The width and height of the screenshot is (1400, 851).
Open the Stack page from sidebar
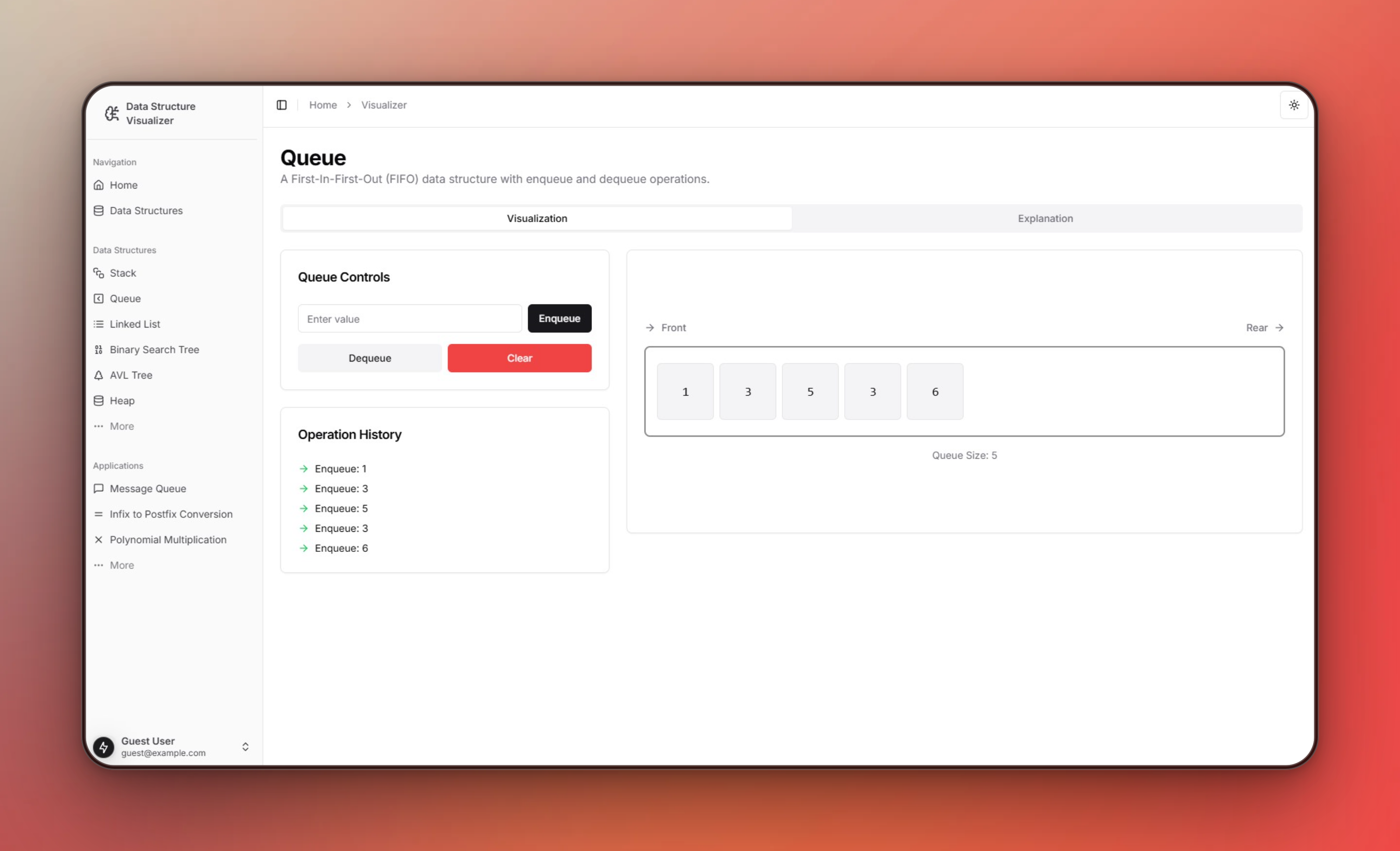coord(123,273)
